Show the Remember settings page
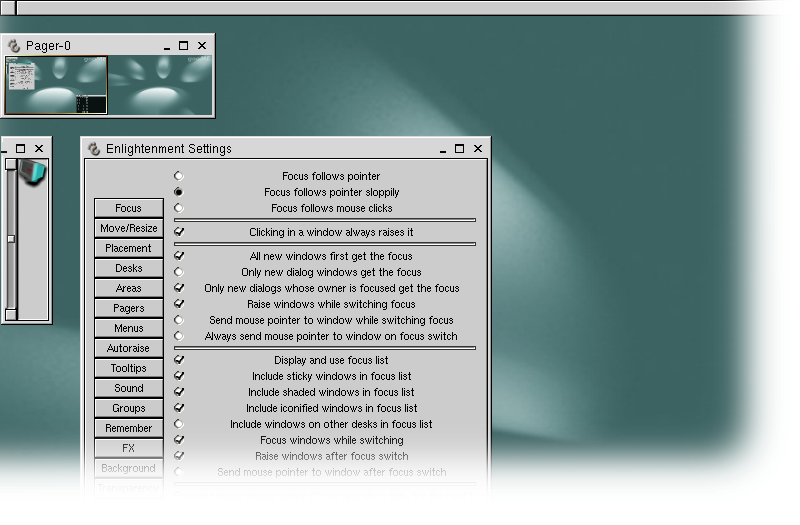 (x=129, y=428)
